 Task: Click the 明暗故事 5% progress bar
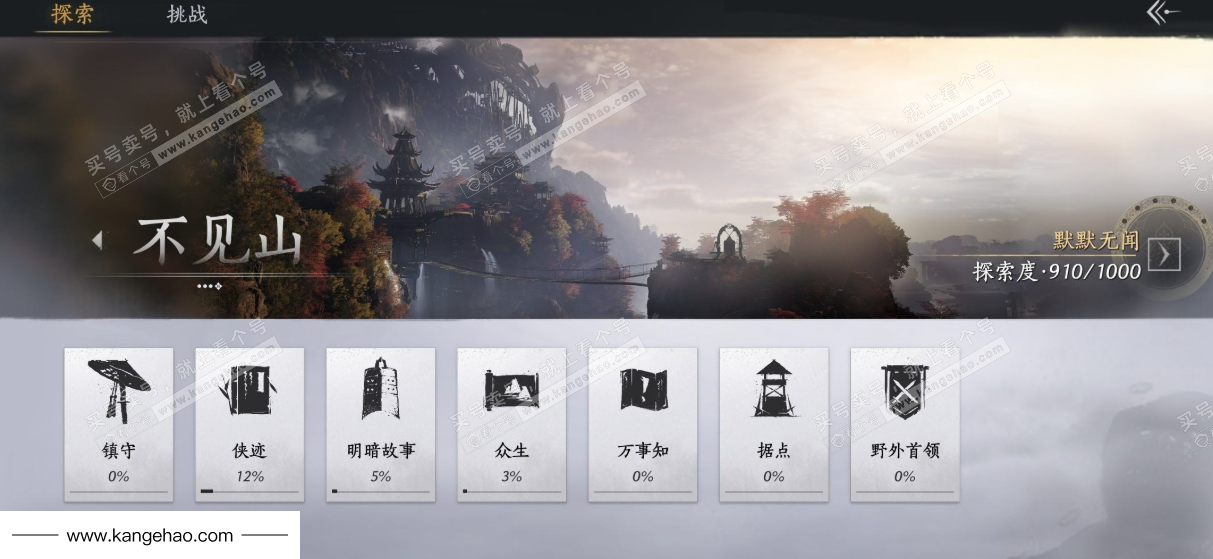(x=380, y=491)
